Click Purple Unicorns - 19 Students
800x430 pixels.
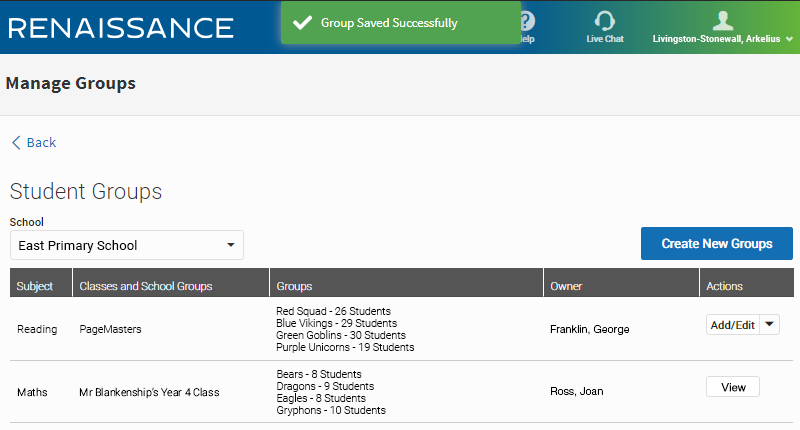345,347
